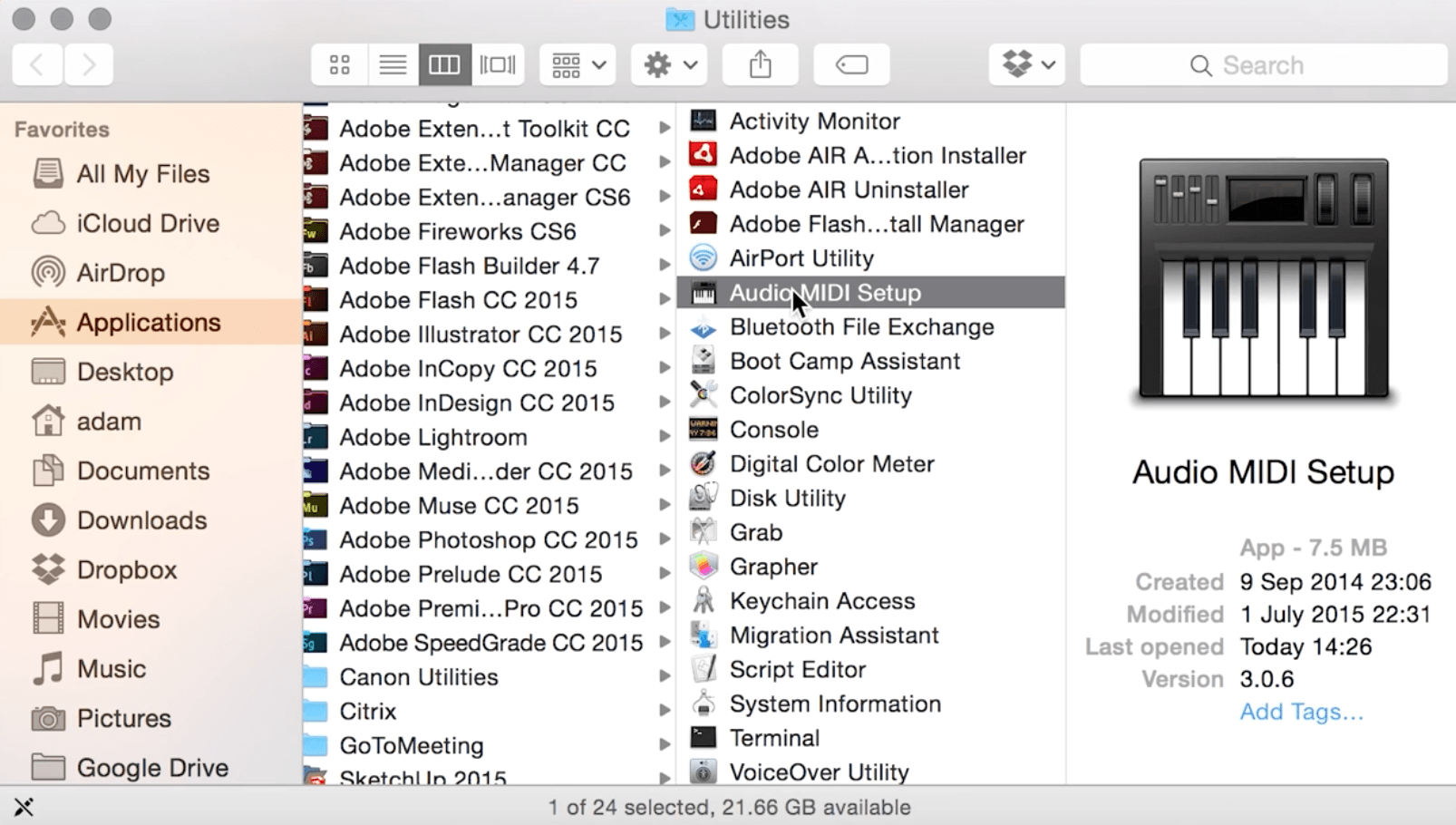The width and height of the screenshot is (1456, 825).
Task: Expand the Adobe Flash Builder 4.7 arrow
Action: point(665,266)
